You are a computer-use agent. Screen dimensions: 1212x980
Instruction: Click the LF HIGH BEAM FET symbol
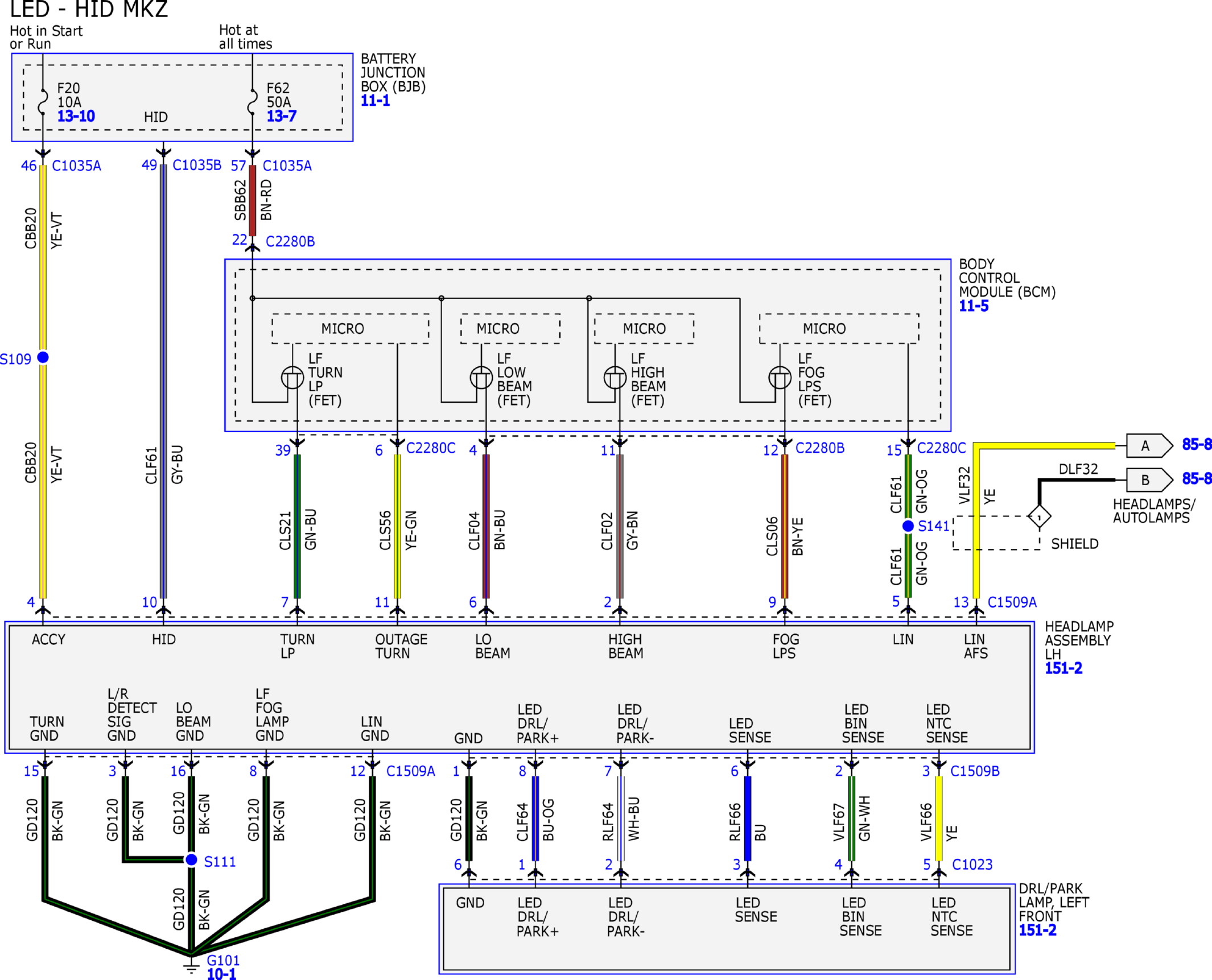coord(615,378)
